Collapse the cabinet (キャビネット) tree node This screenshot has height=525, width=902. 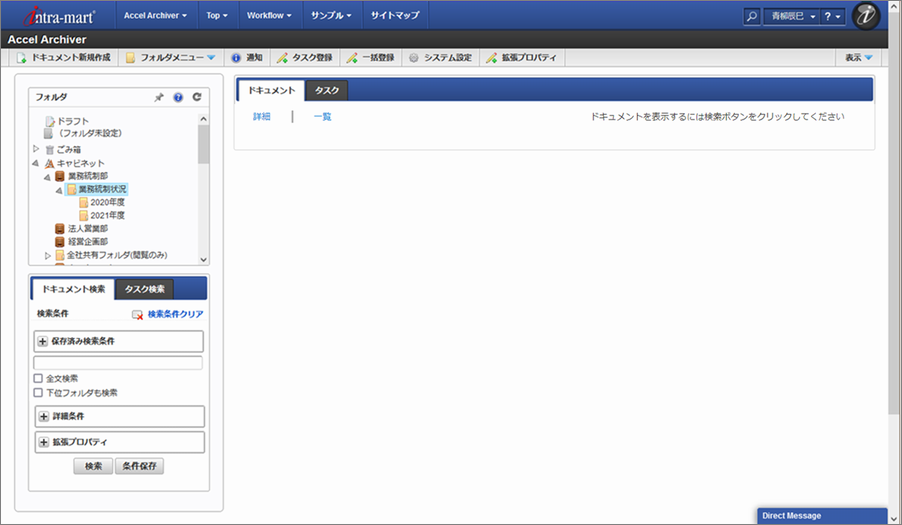tap(36, 163)
